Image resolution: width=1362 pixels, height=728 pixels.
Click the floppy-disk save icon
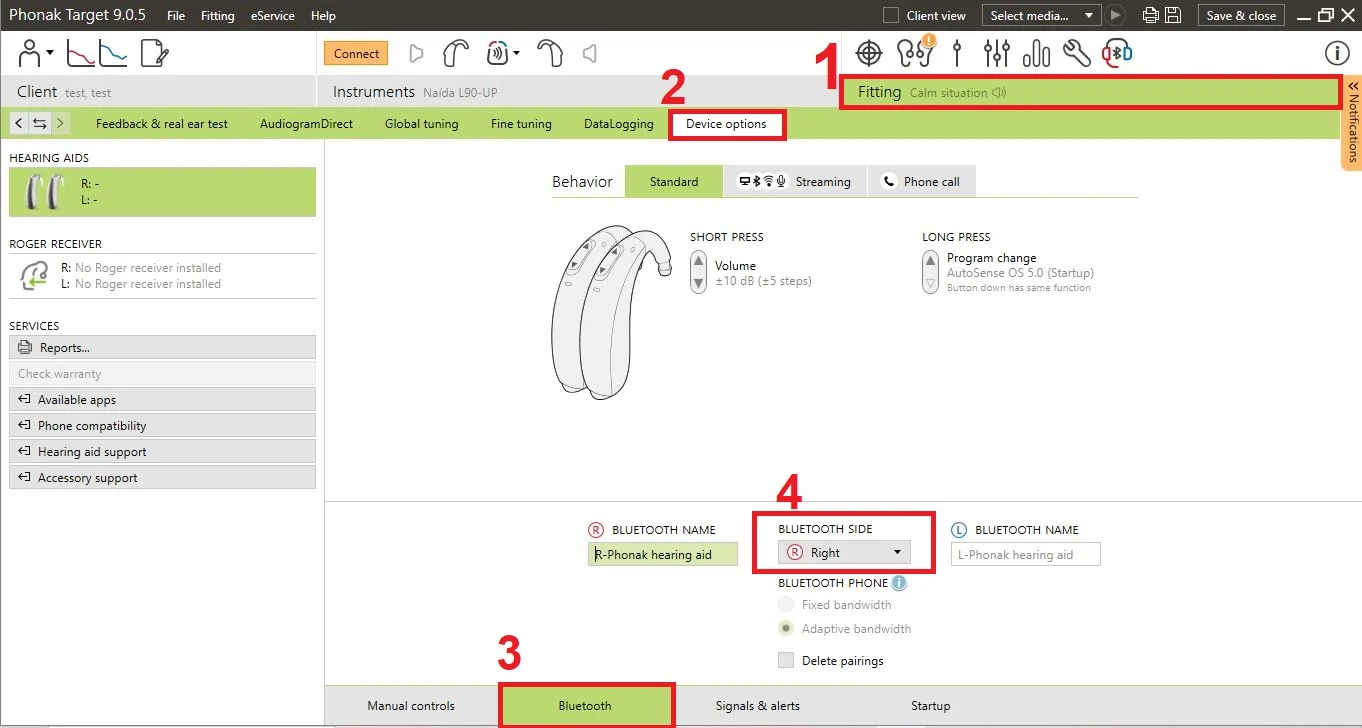1173,15
